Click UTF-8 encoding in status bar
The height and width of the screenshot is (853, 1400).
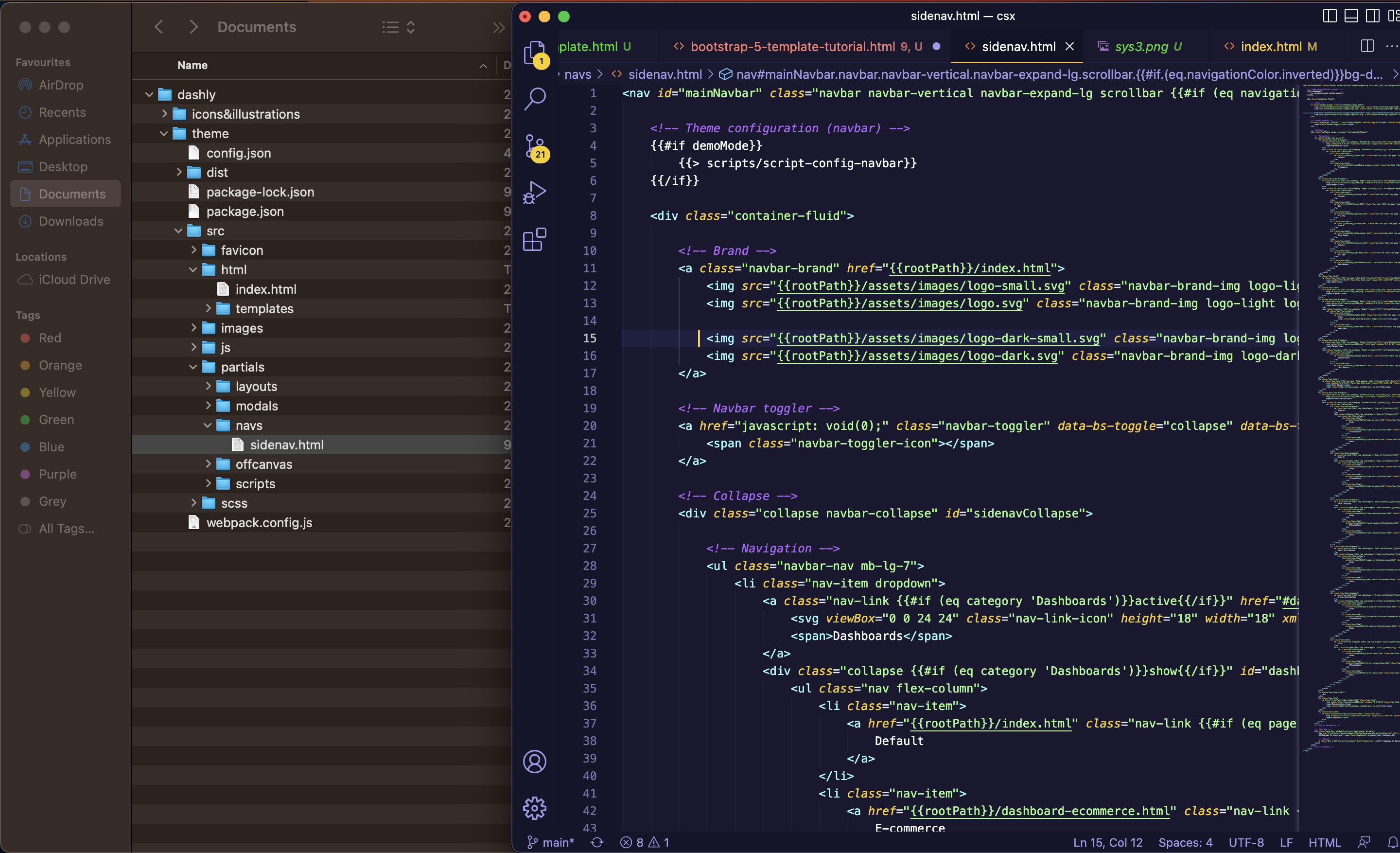[1246, 842]
